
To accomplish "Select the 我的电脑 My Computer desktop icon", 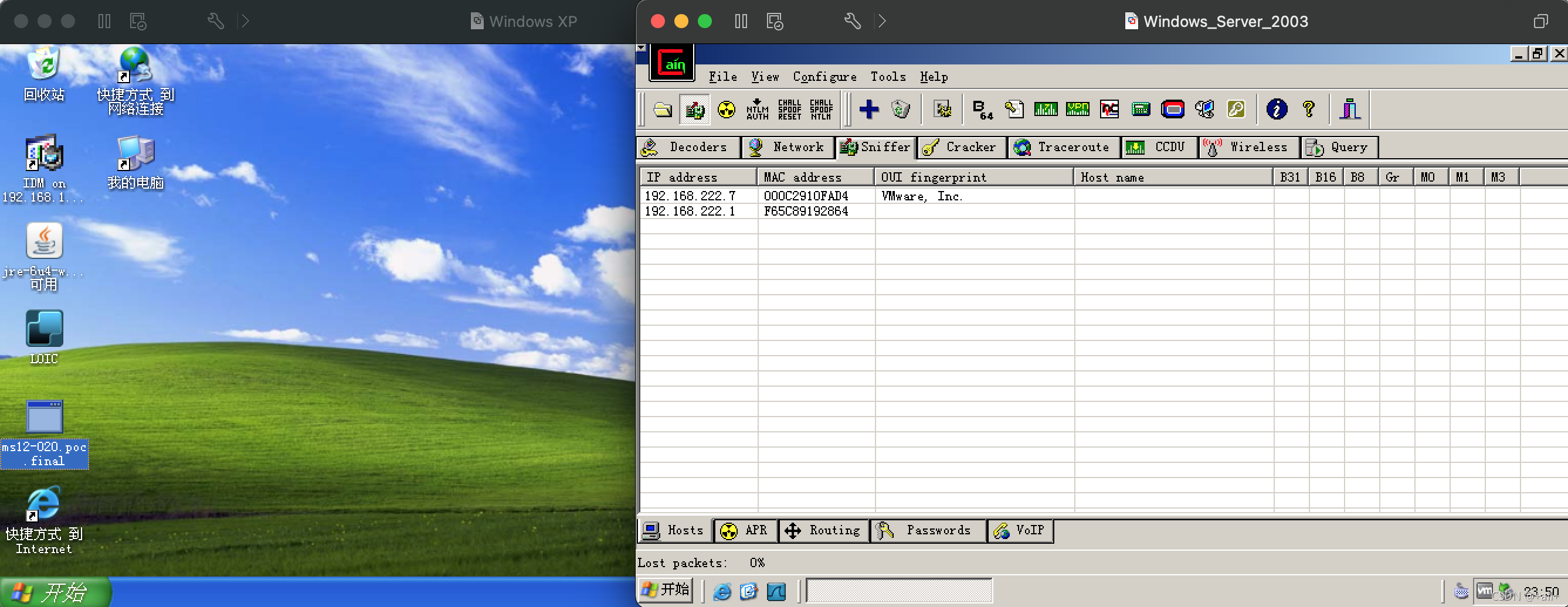I will (135, 162).
